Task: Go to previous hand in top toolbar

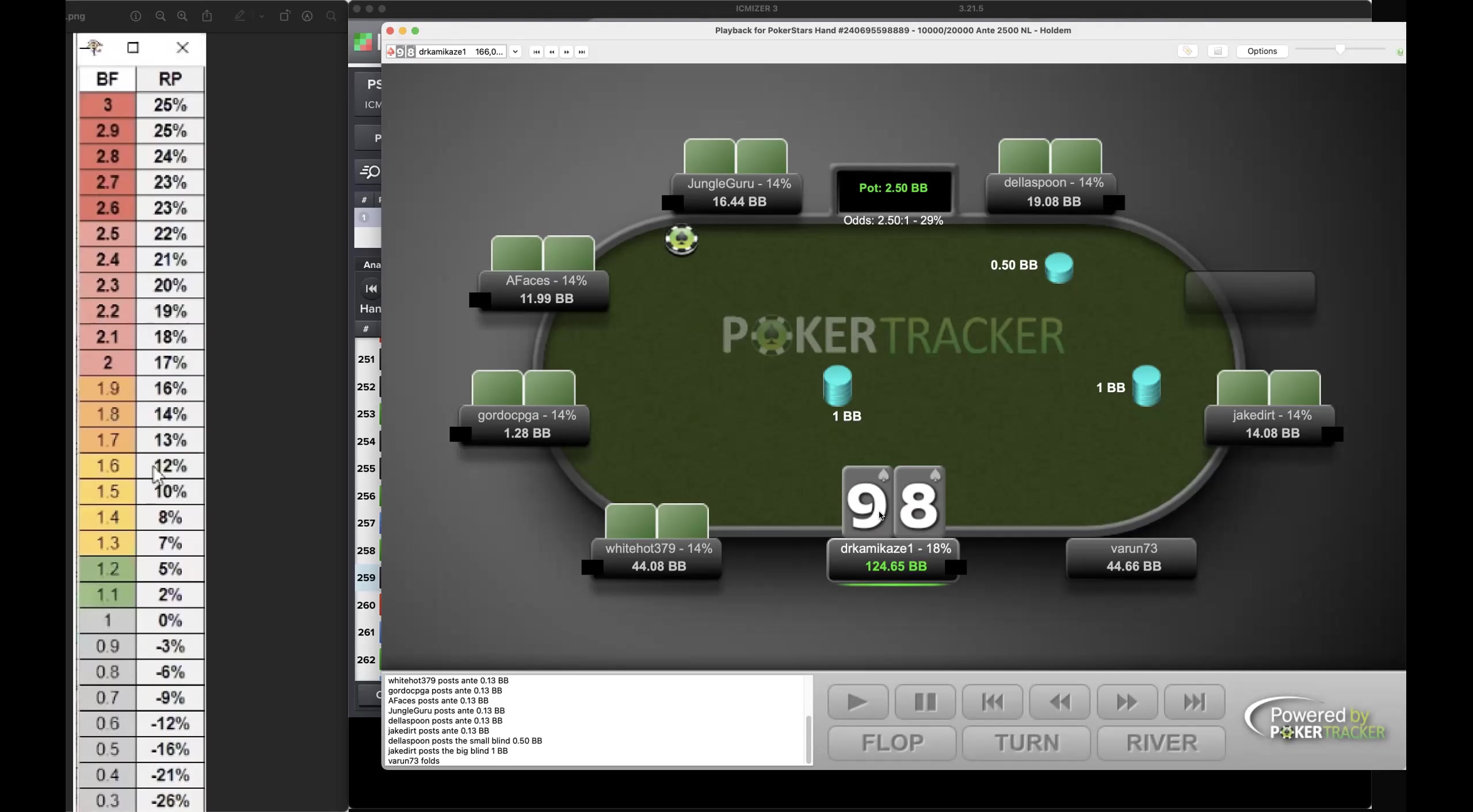Action: (x=552, y=52)
